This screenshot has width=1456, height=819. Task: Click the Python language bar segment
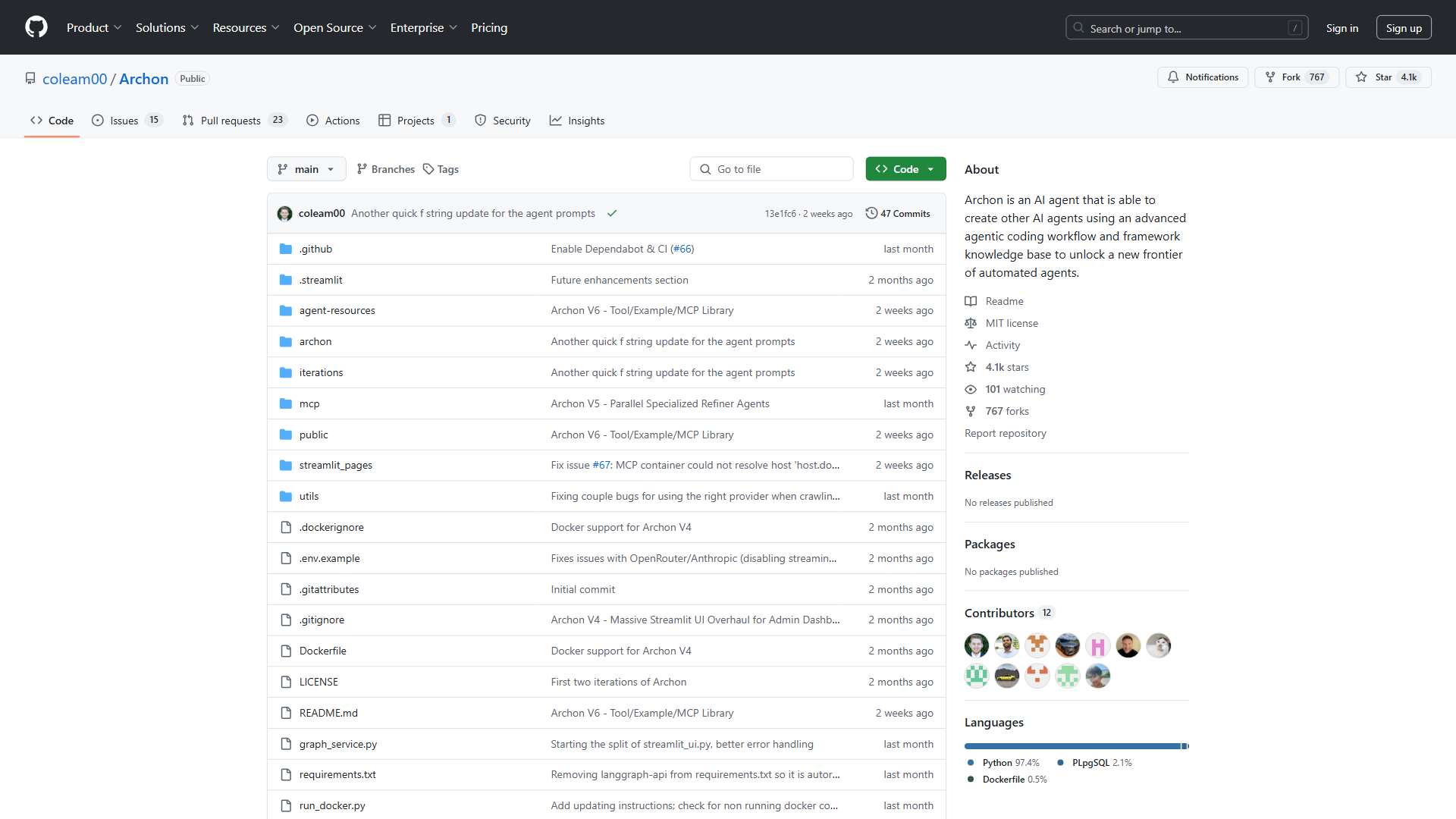click(1073, 746)
